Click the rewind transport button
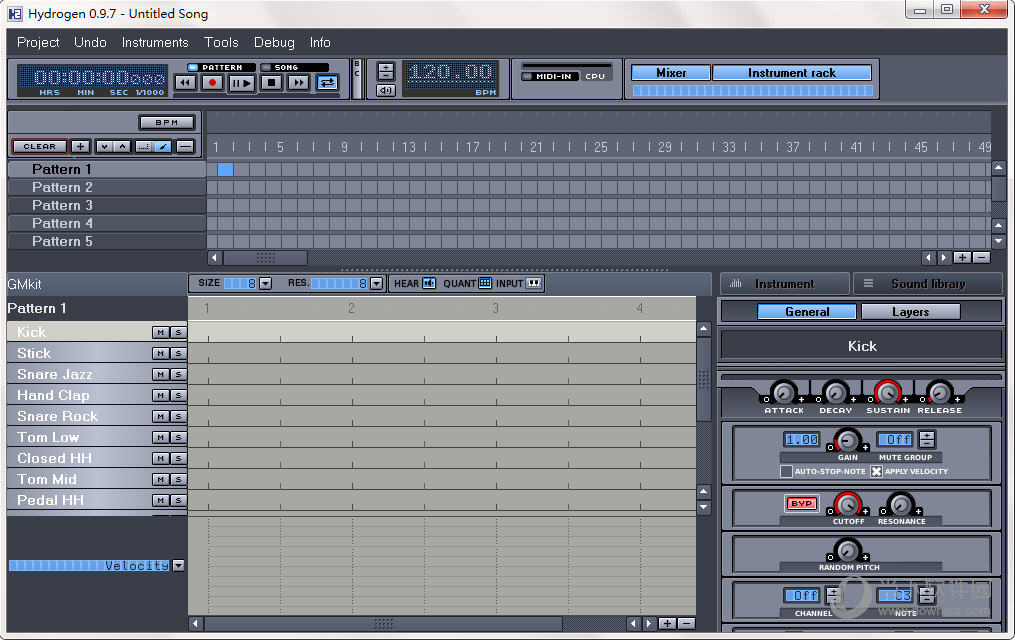 pyautogui.click(x=185, y=83)
